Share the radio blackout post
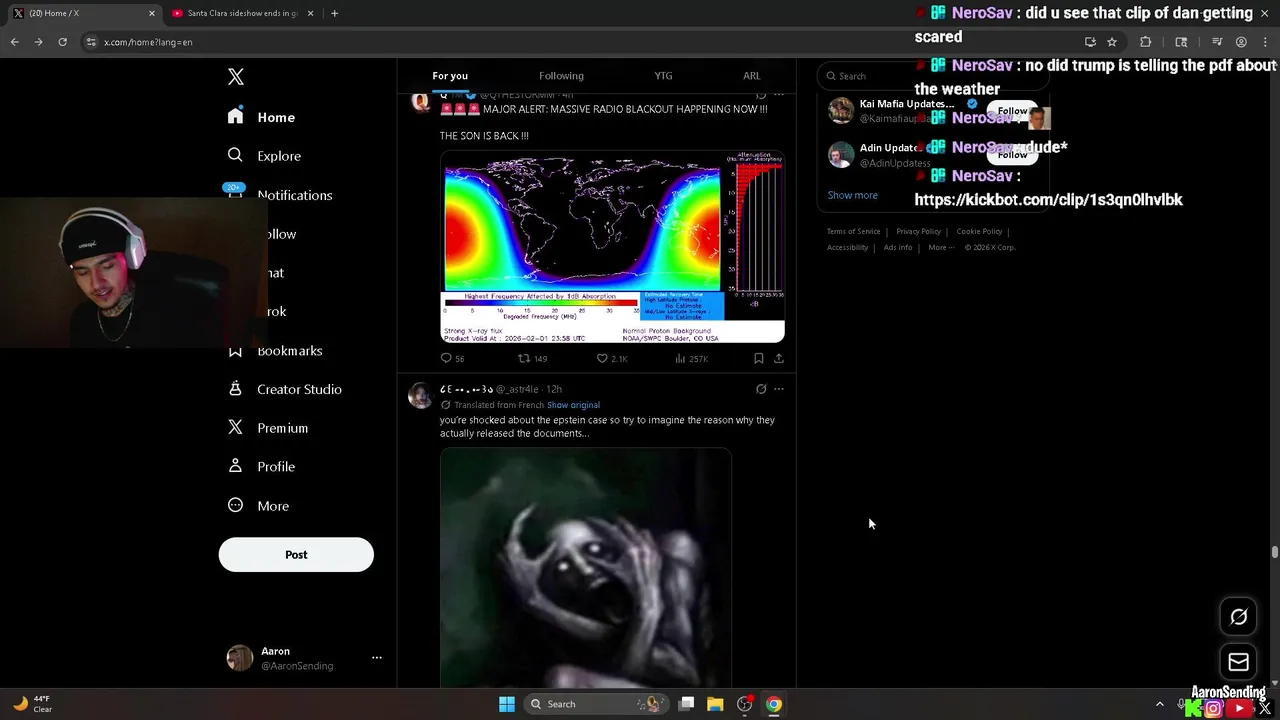 click(778, 358)
